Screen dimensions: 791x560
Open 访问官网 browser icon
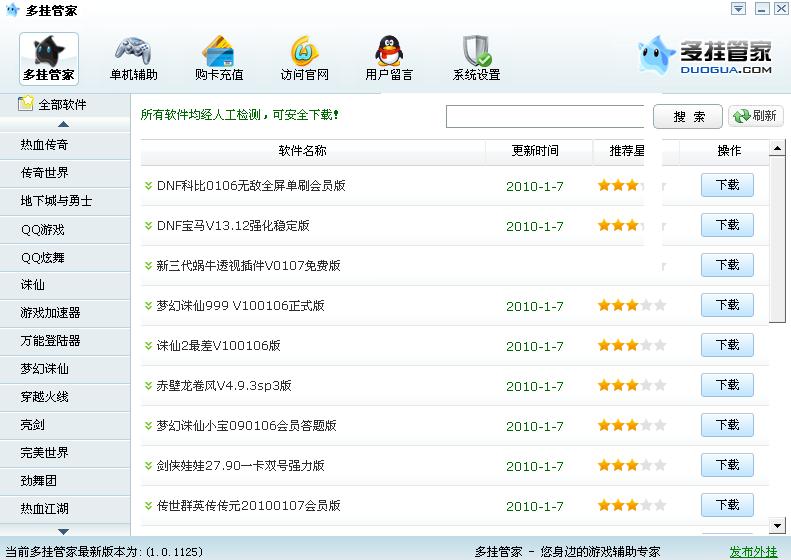tap(304, 50)
